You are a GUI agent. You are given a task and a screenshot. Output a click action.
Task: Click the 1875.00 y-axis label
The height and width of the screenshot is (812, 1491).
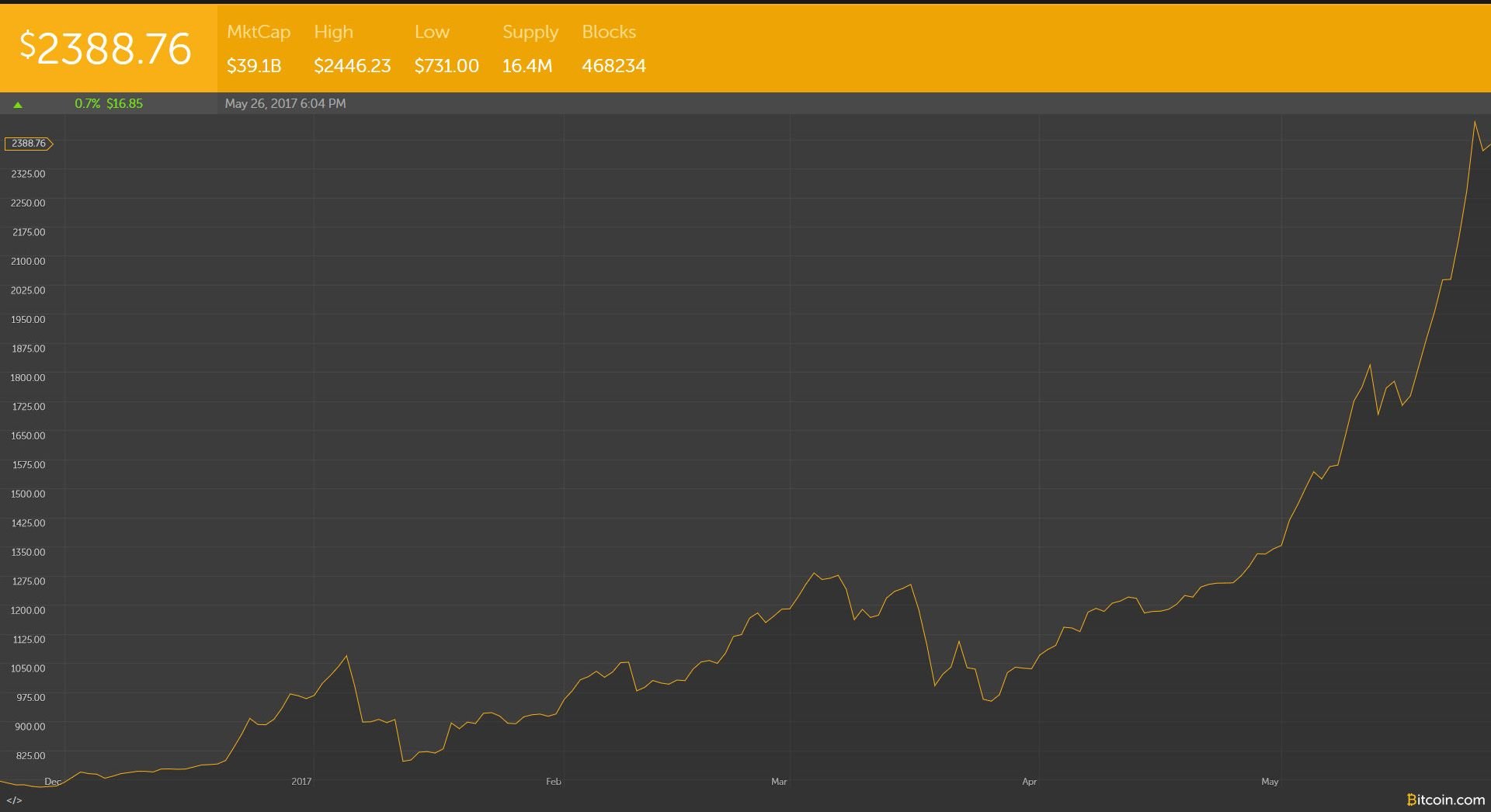29,349
